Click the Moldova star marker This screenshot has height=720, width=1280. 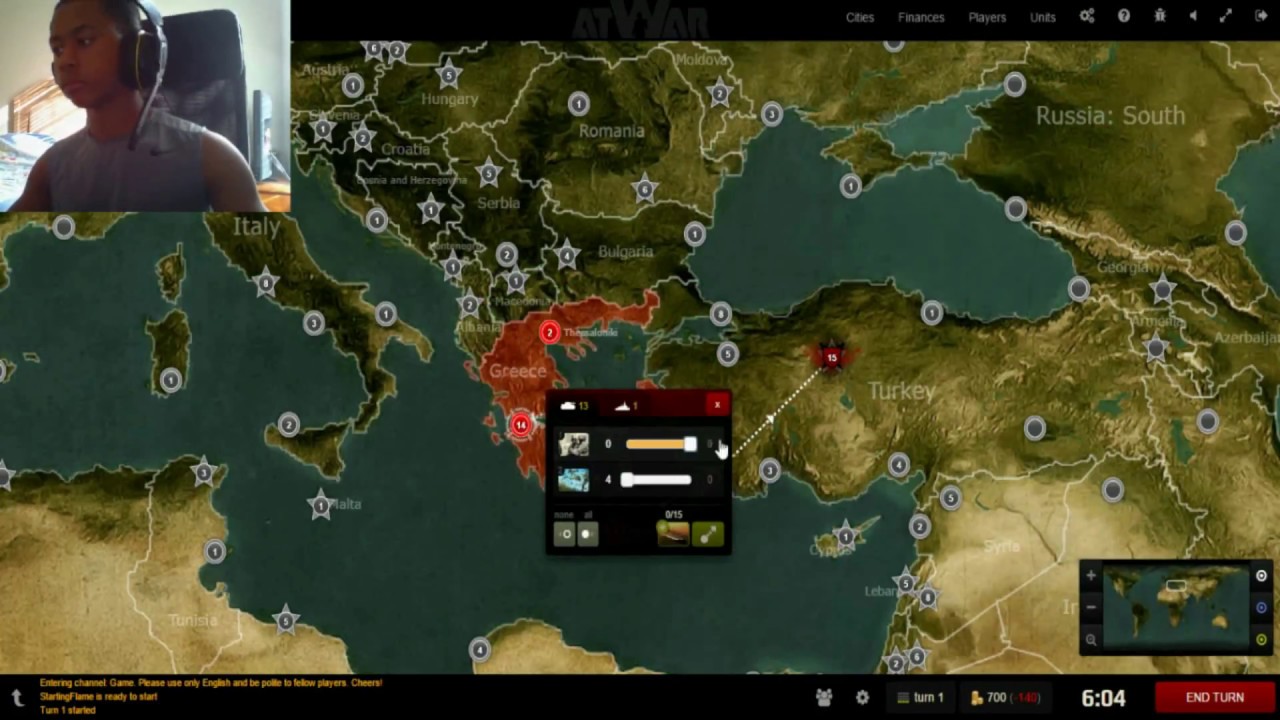click(719, 94)
